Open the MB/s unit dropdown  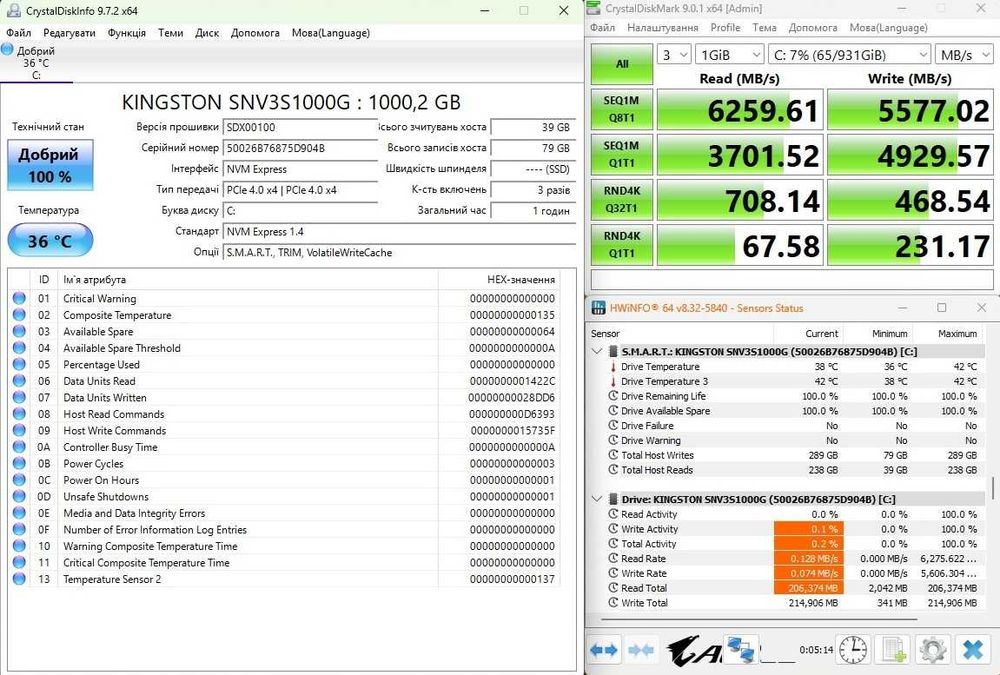[961, 55]
